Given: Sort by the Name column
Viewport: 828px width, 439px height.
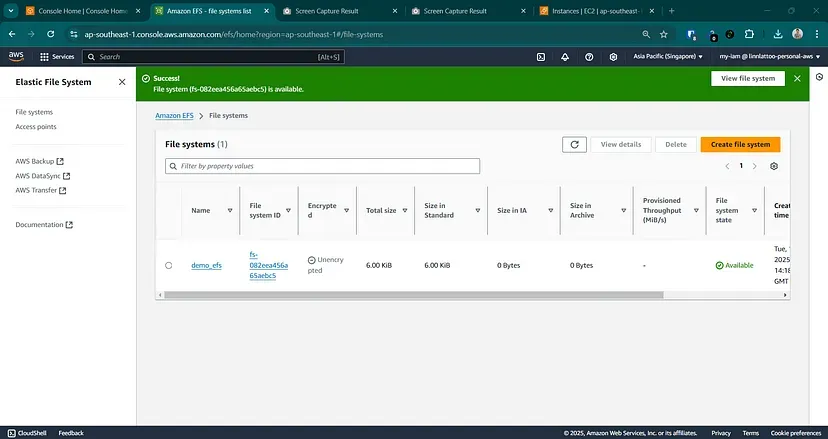Looking at the screenshot, I should (x=230, y=210).
